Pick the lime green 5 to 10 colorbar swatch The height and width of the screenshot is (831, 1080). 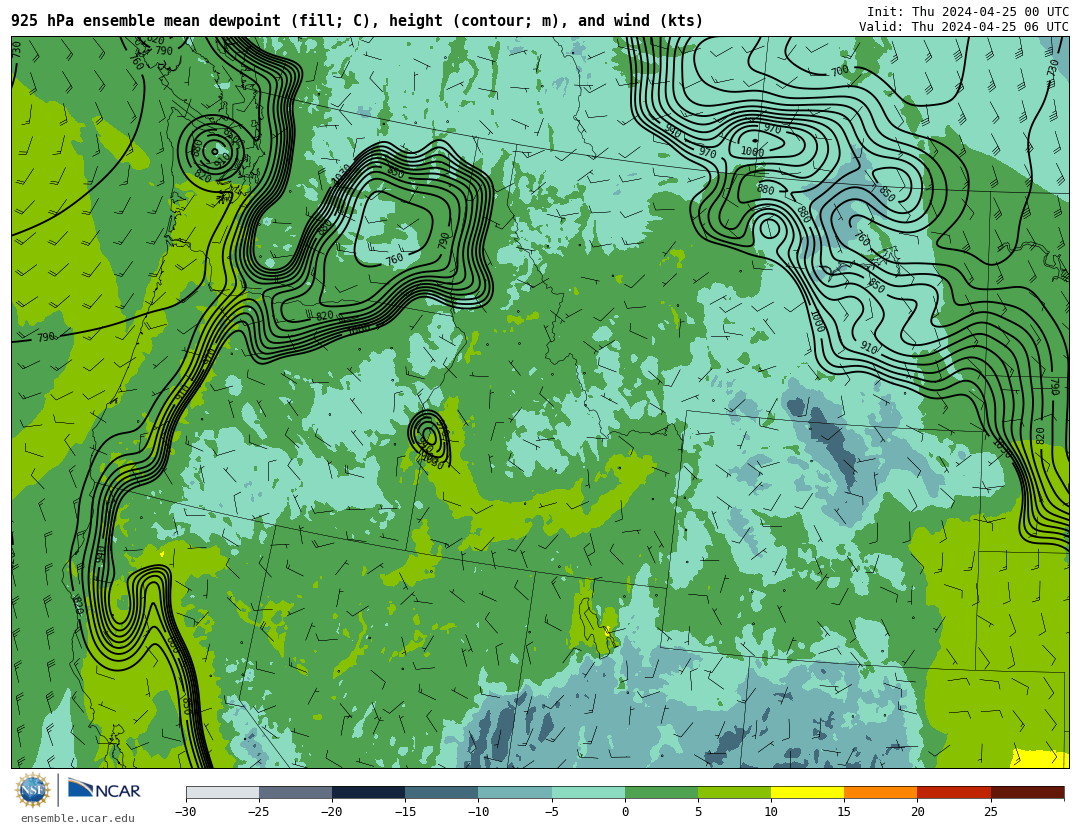tap(734, 792)
